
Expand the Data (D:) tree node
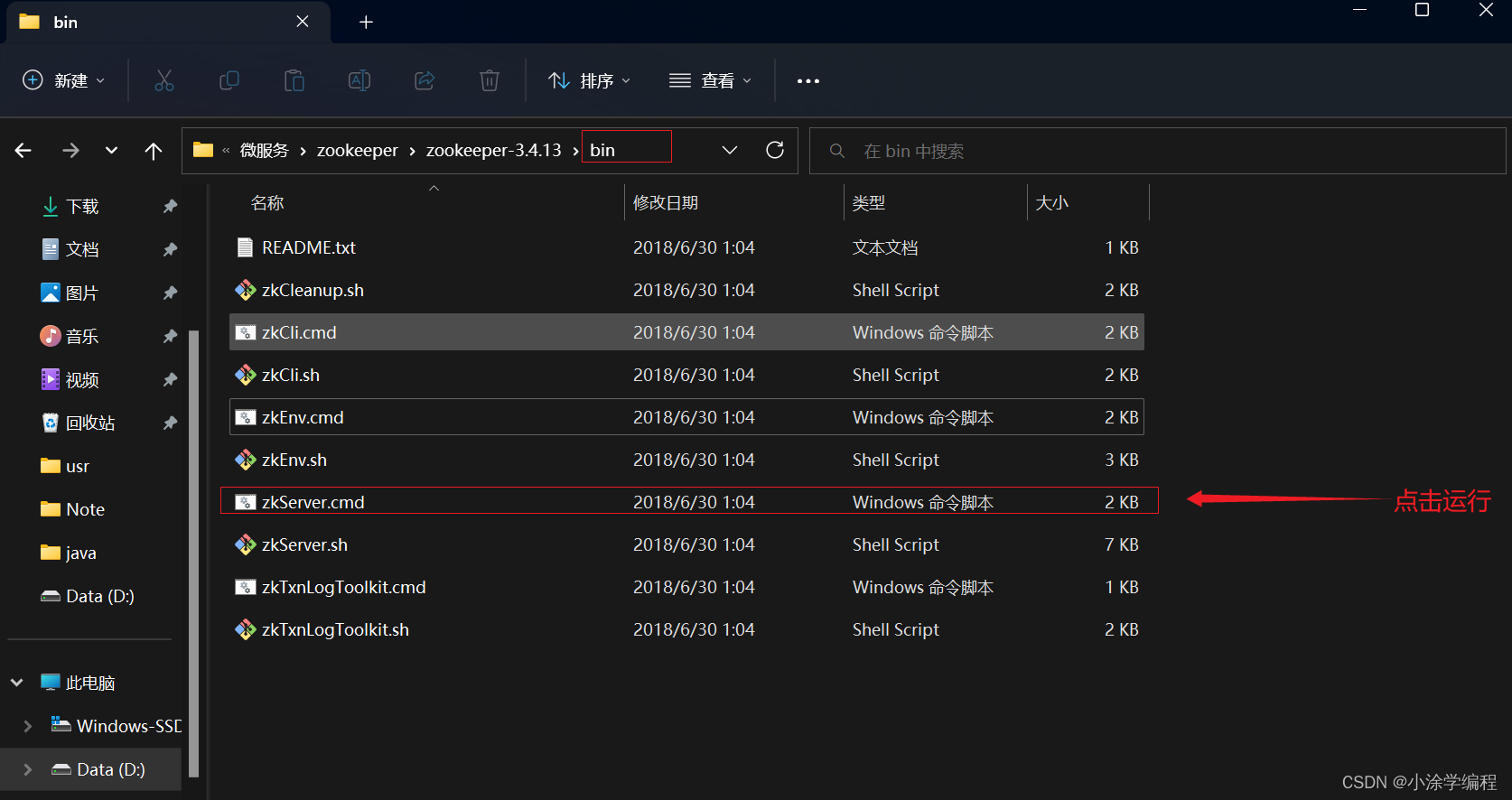(x=27, y=769)
